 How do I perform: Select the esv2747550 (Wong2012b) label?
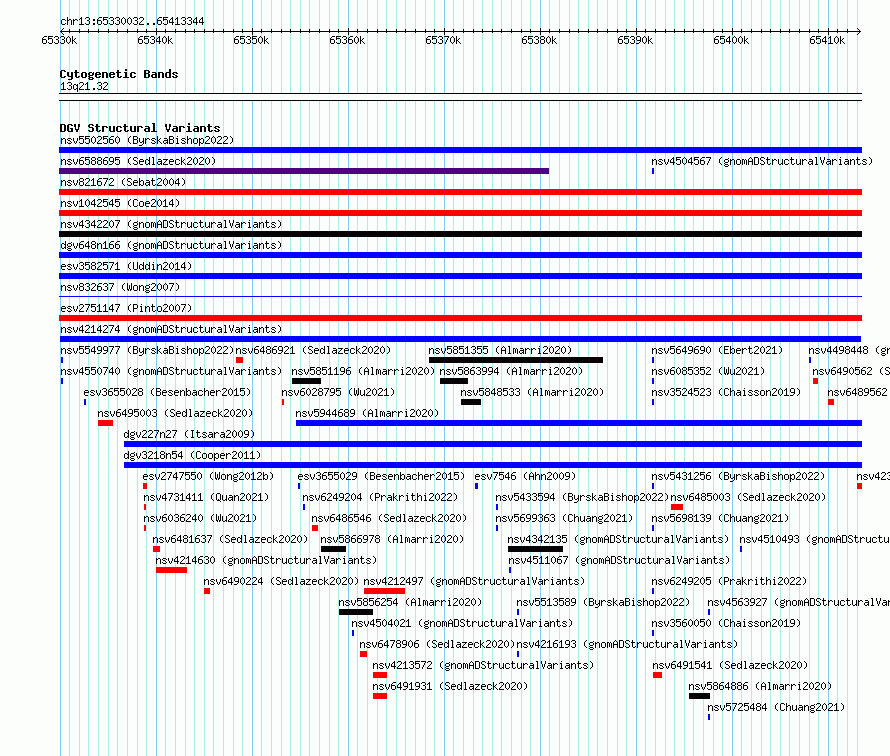(x=208, y=476)
